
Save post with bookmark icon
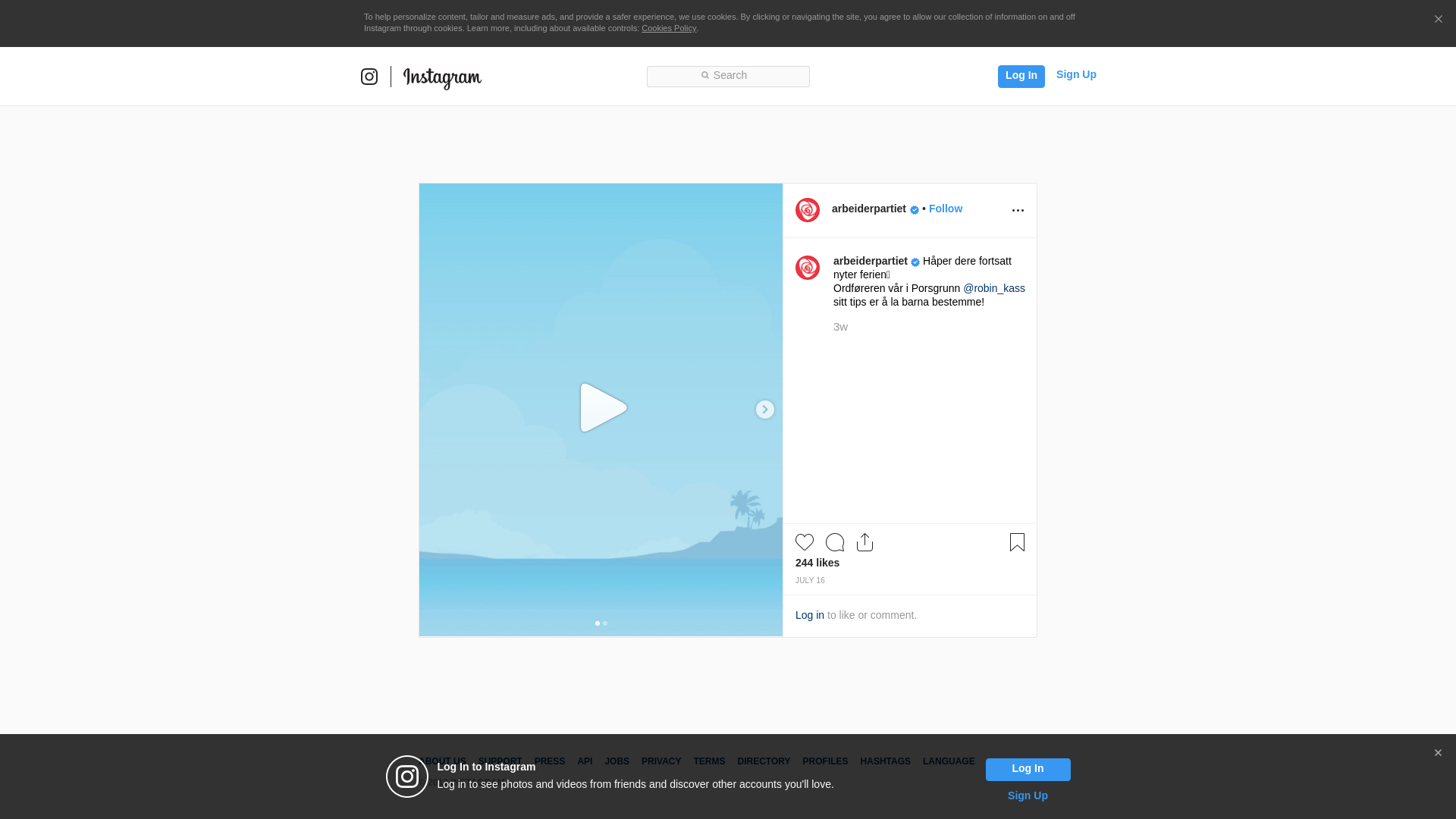pyautogui.click(x=1017, y=542)
